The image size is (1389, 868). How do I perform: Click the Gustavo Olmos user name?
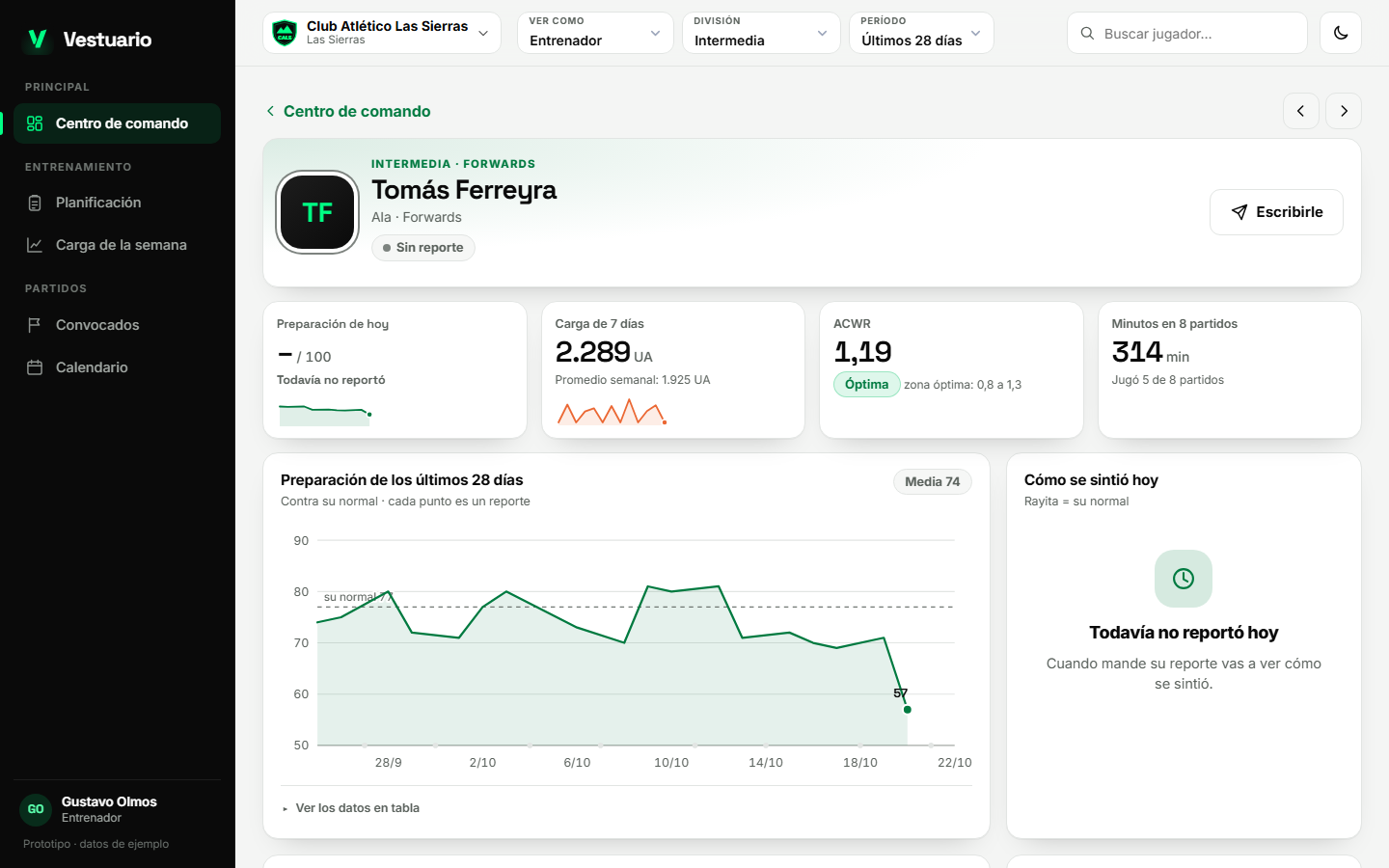(109, 801)
